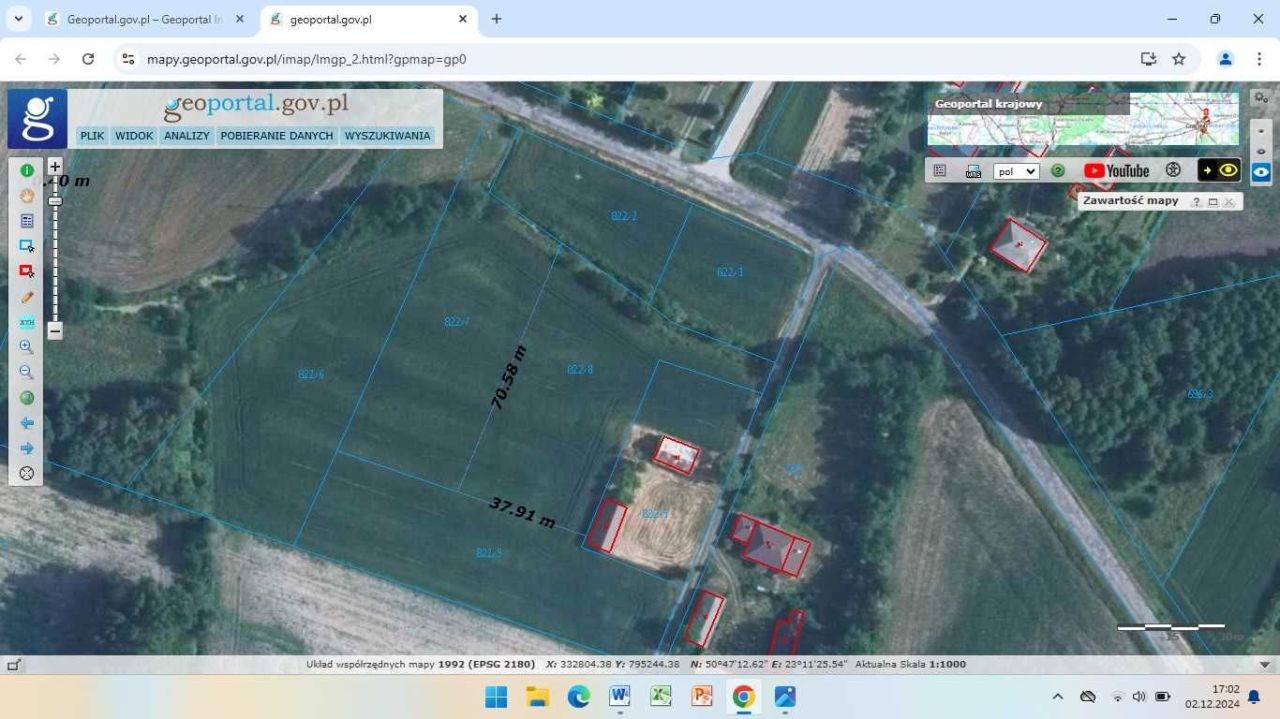
Task: Click the green globe full extent tool
Action: coord(27,398)
